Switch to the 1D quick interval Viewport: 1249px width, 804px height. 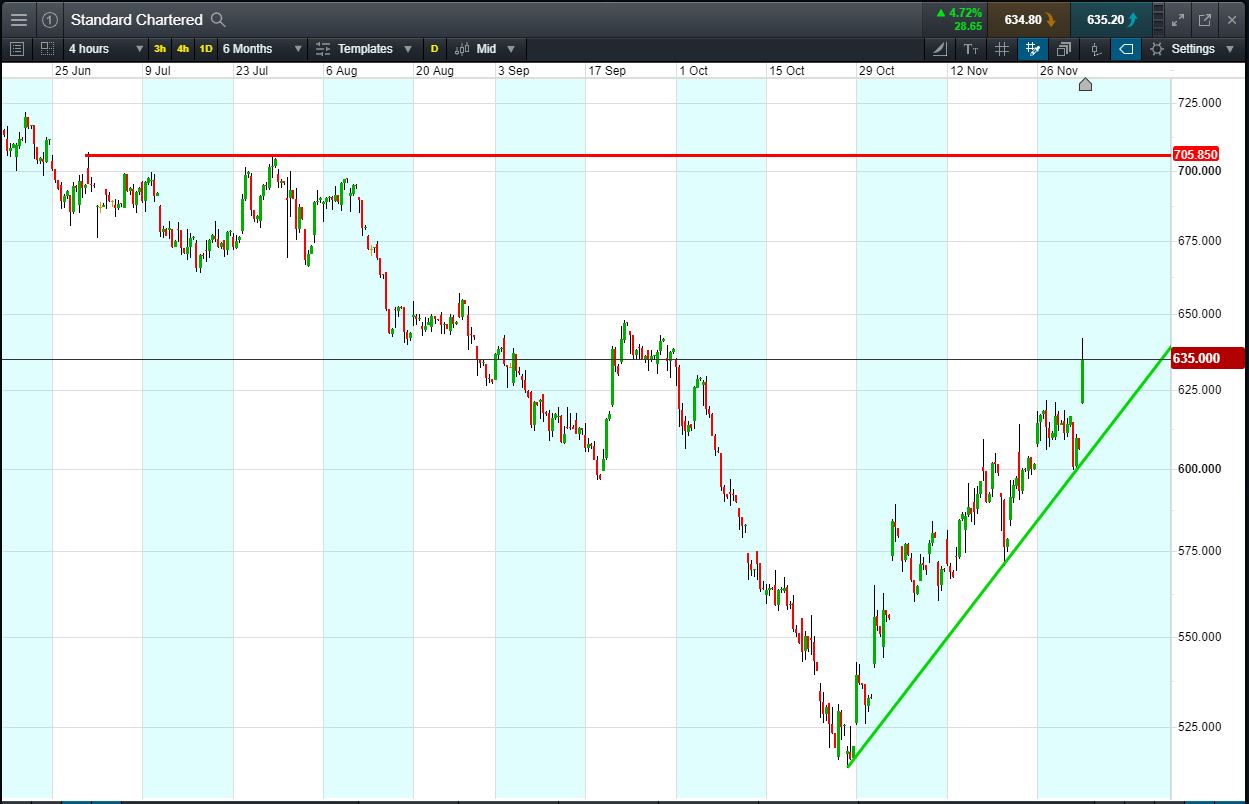click(206, 48)
